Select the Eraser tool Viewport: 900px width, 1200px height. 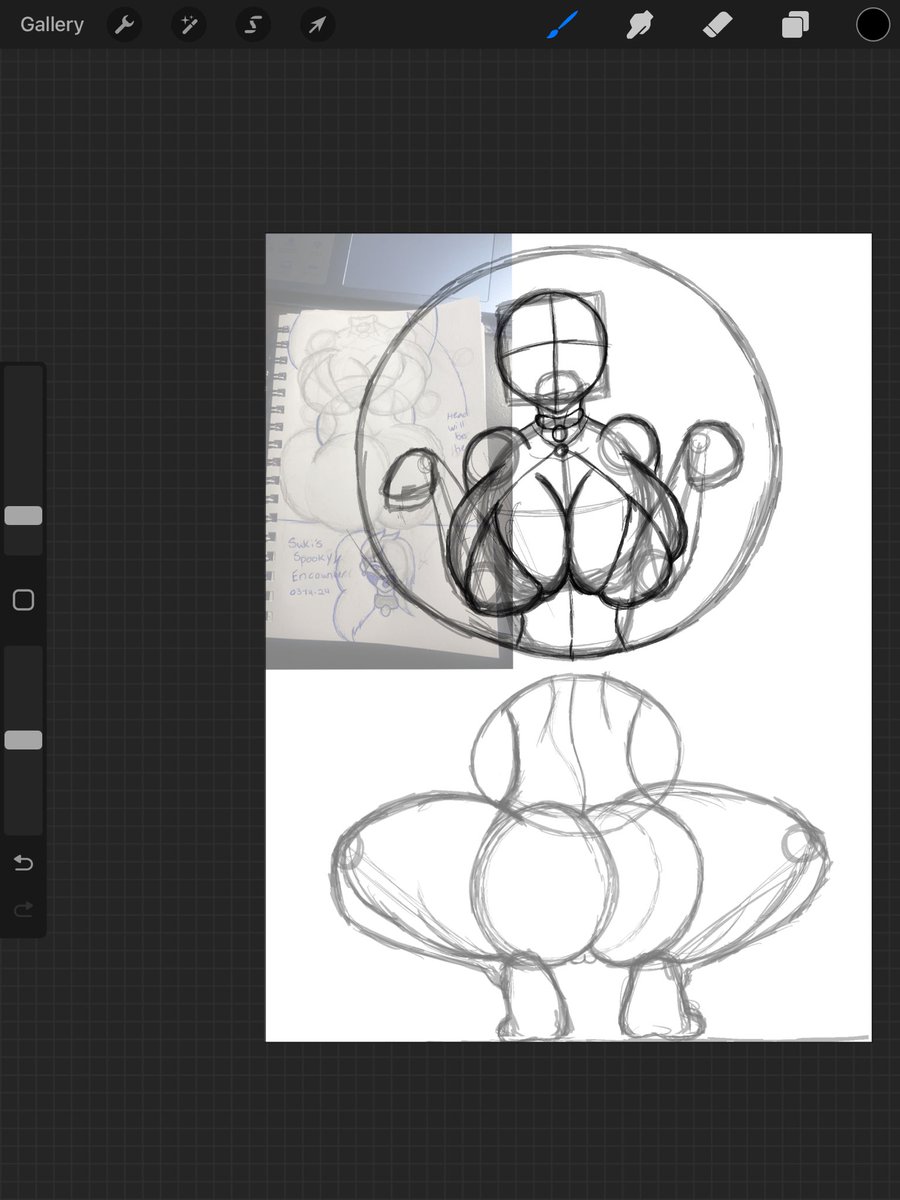pyautogui.click(x=718, y=25)
